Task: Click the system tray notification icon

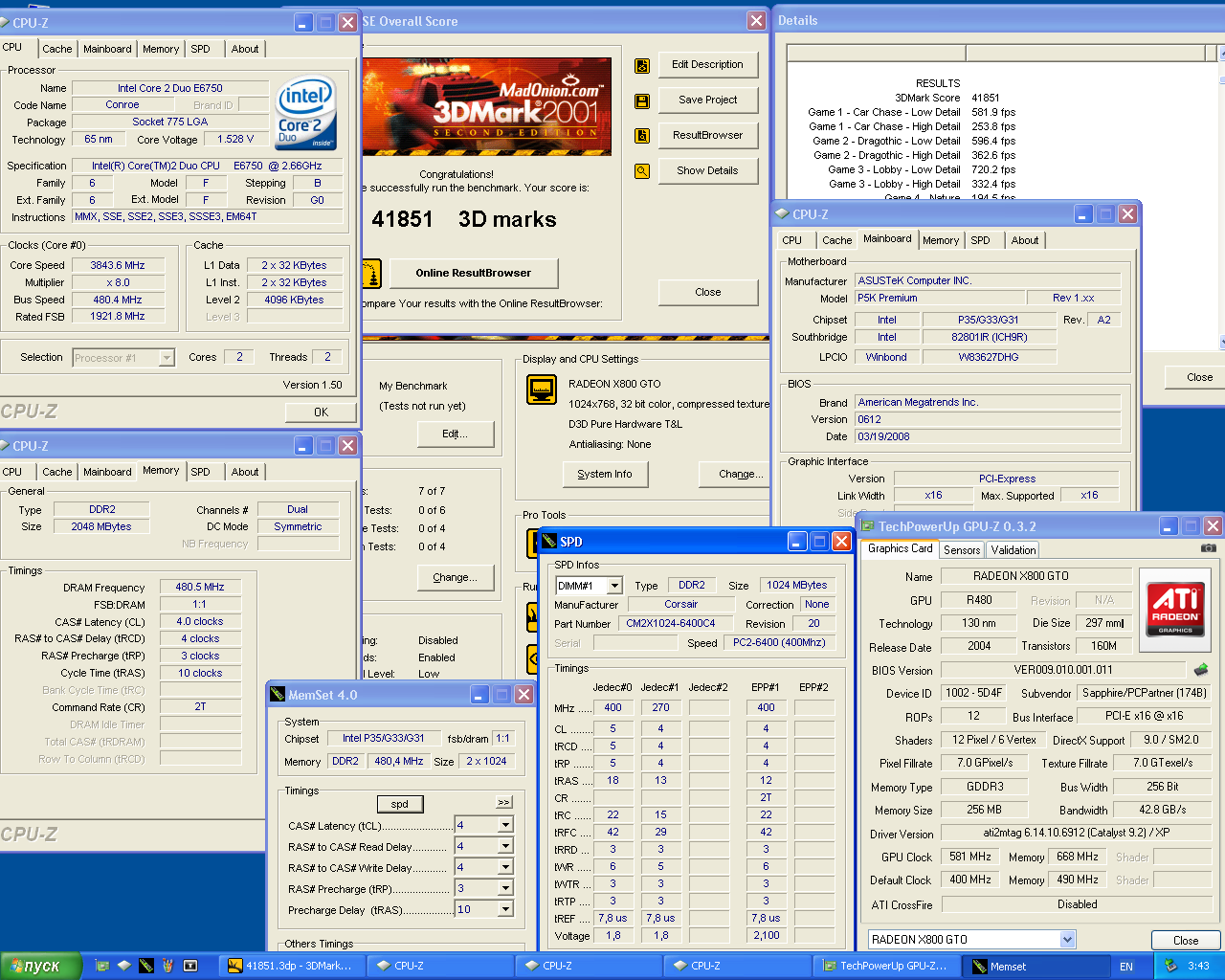Action: tap(1170, 966)
